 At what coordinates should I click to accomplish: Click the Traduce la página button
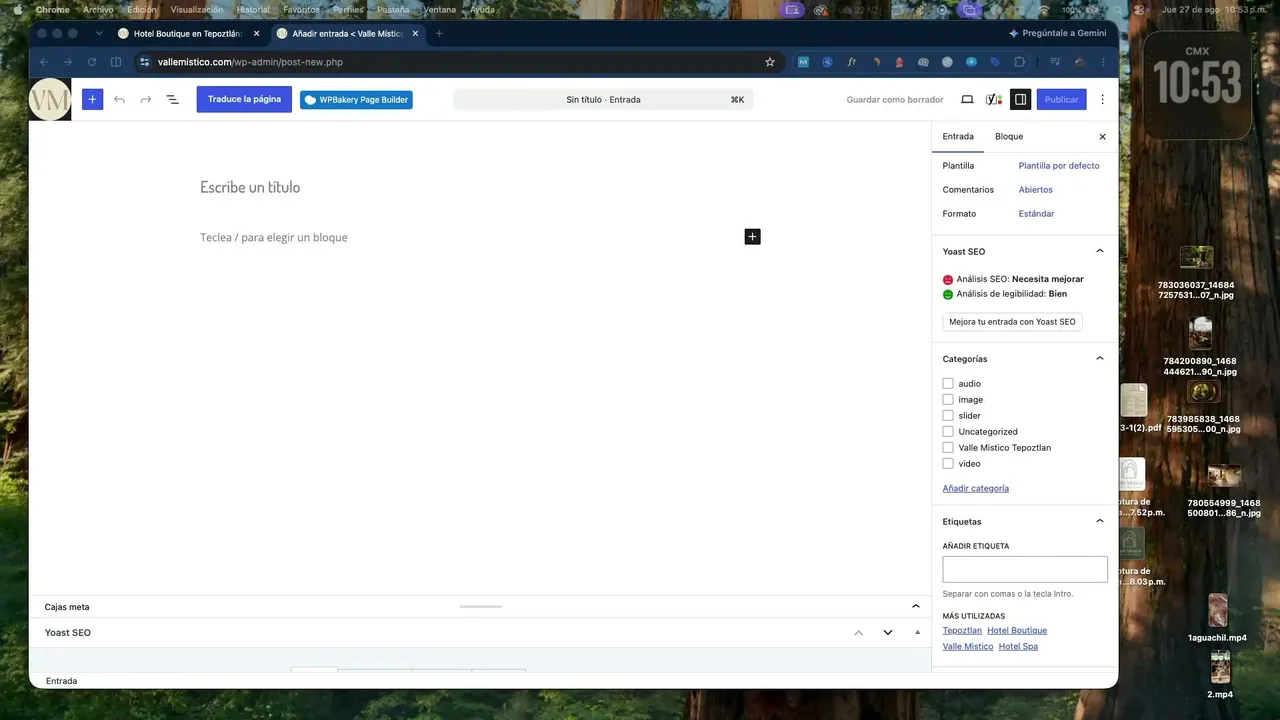click(x=244, y=99)
